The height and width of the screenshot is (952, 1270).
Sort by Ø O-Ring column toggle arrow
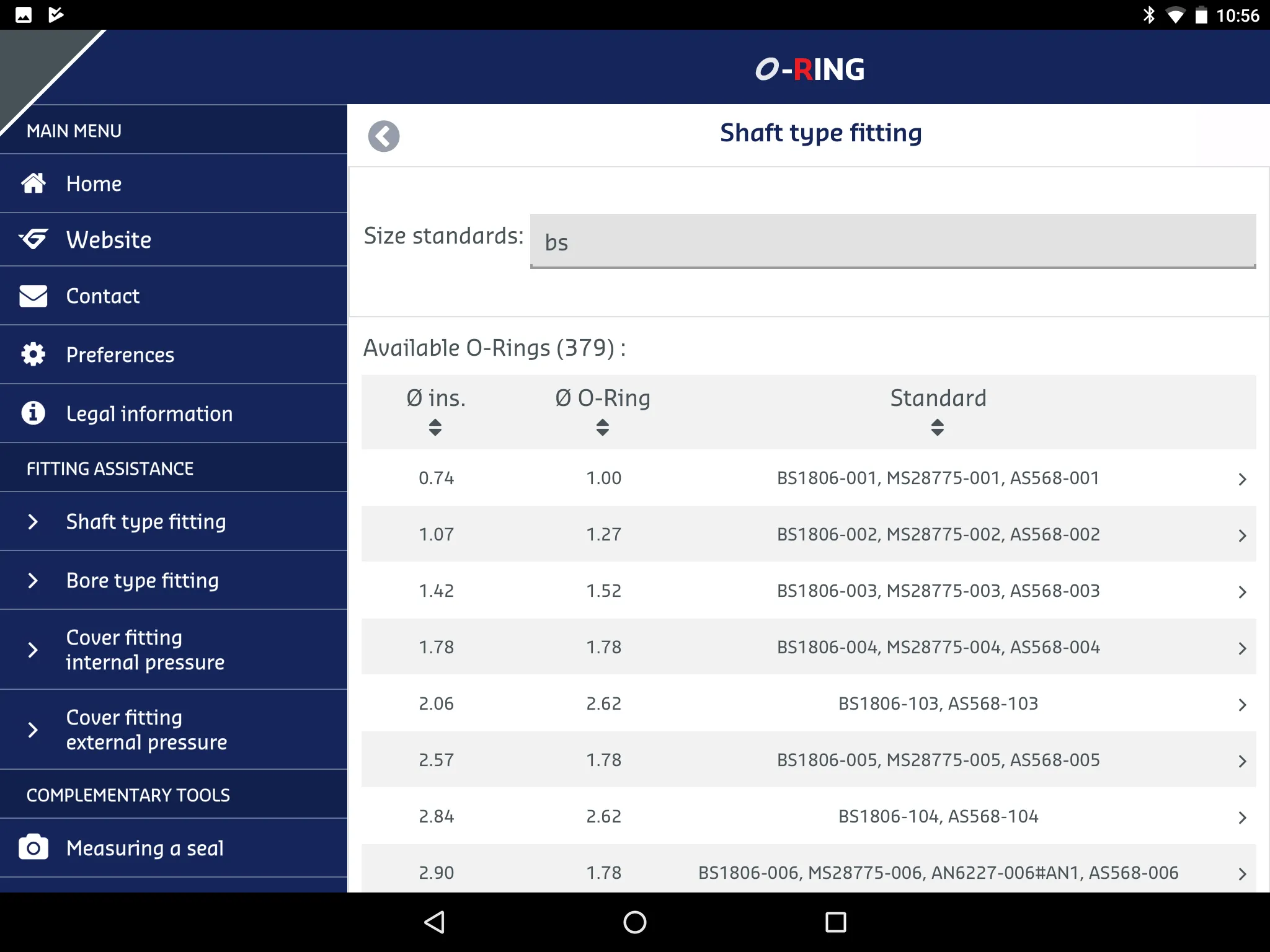[602, 427]
